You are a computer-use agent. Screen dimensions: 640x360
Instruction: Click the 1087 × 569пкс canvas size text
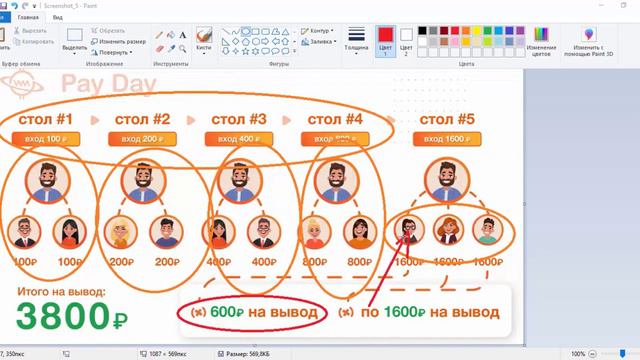pos(168,354)
